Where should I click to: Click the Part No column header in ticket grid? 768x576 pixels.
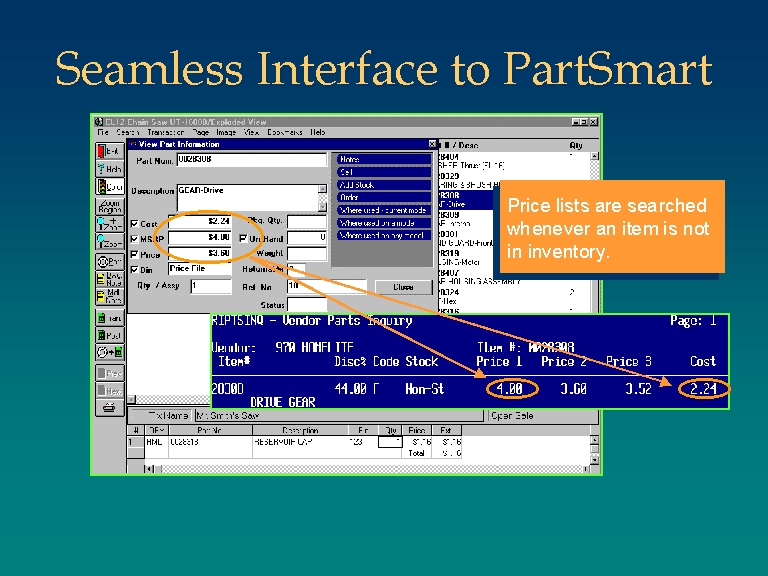210,430
